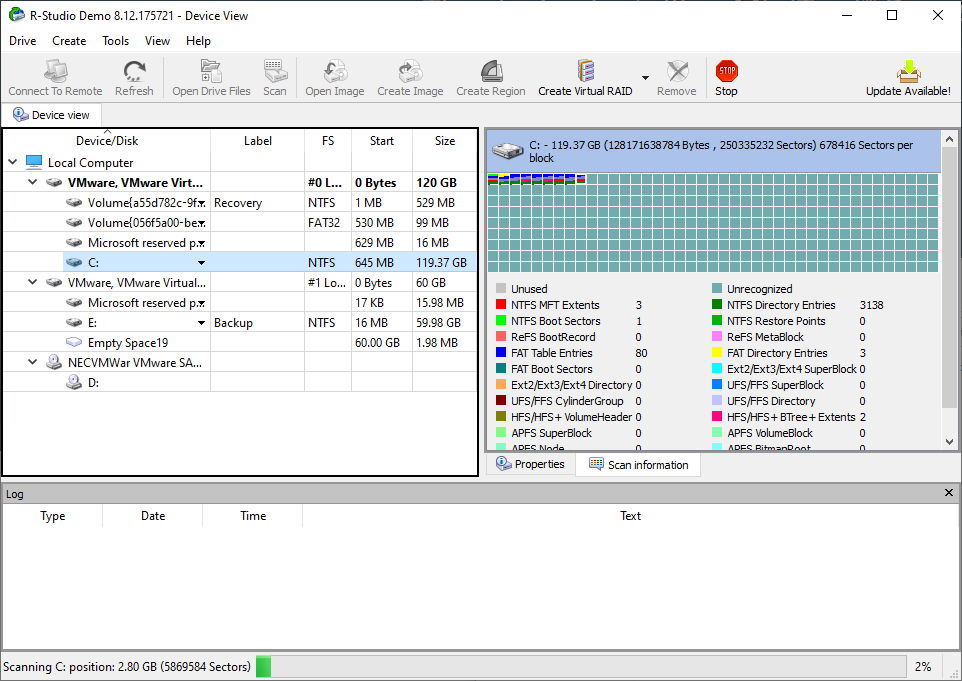This screenshot has width=962, height=681.
Task: Click the Size column header
Action: tap(444, 141)
